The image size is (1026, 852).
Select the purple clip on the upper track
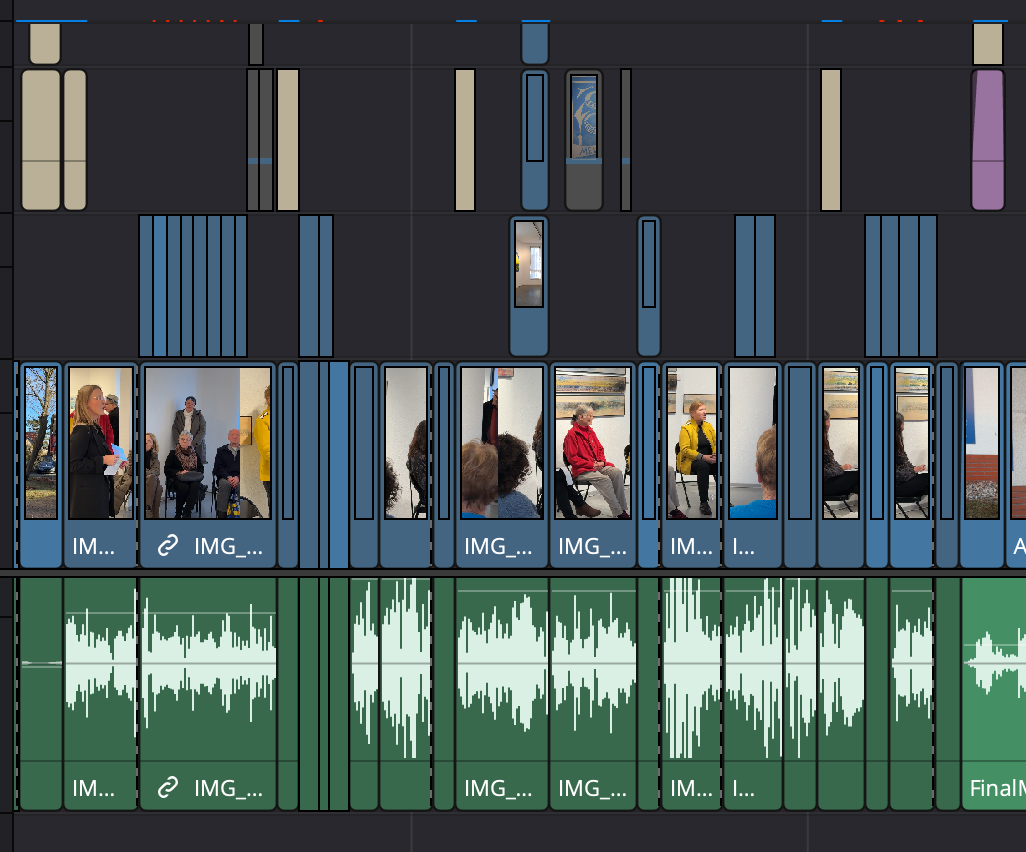click(x=987, y=139)
